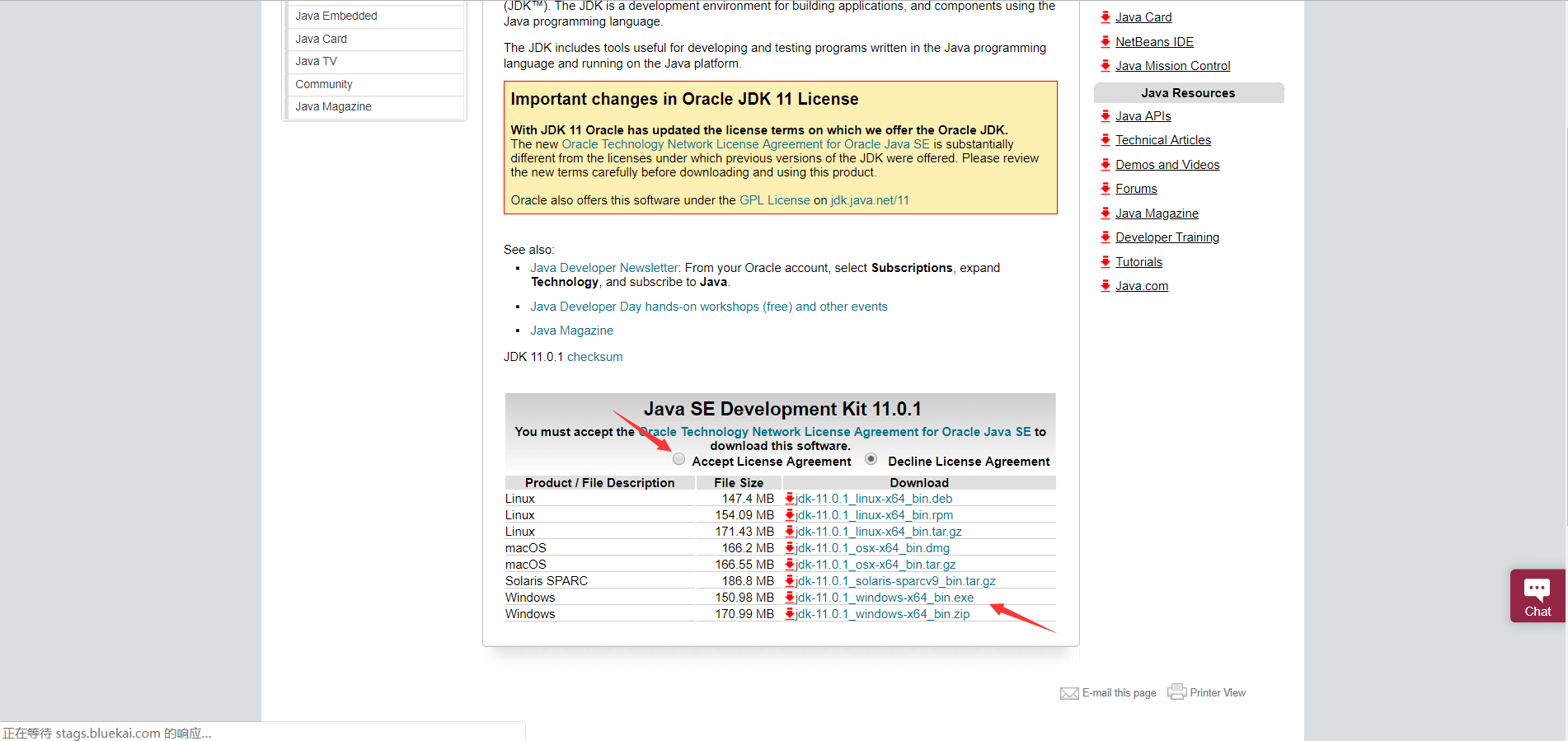Download jdk-11.0.1_linux-x64_bin.tar.gz
This screenshot has width=1568, height=741.
tap(879, 532)
